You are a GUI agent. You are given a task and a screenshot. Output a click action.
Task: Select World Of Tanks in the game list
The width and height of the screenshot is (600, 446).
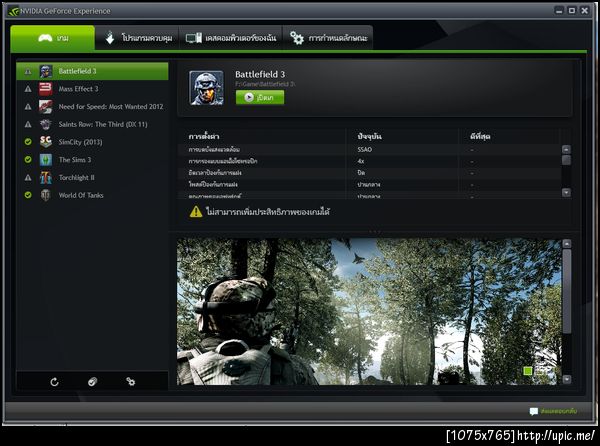tap(92, 195)
